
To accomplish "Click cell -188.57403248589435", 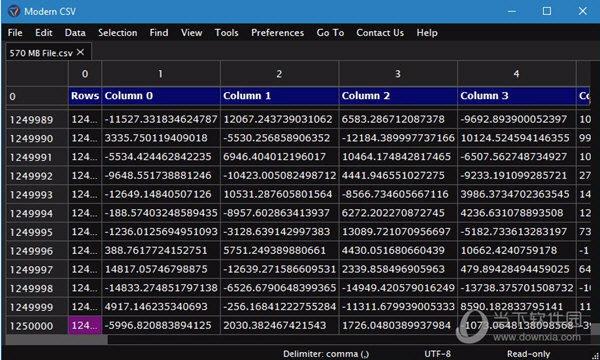I will [x=161, y=213].
